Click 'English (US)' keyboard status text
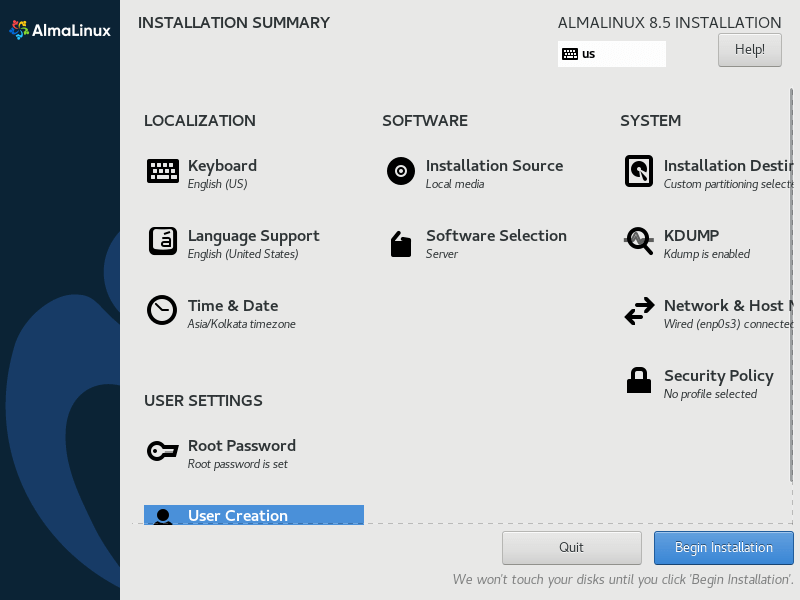Screen dimensions: 800x600 click(x=217, y=184)
